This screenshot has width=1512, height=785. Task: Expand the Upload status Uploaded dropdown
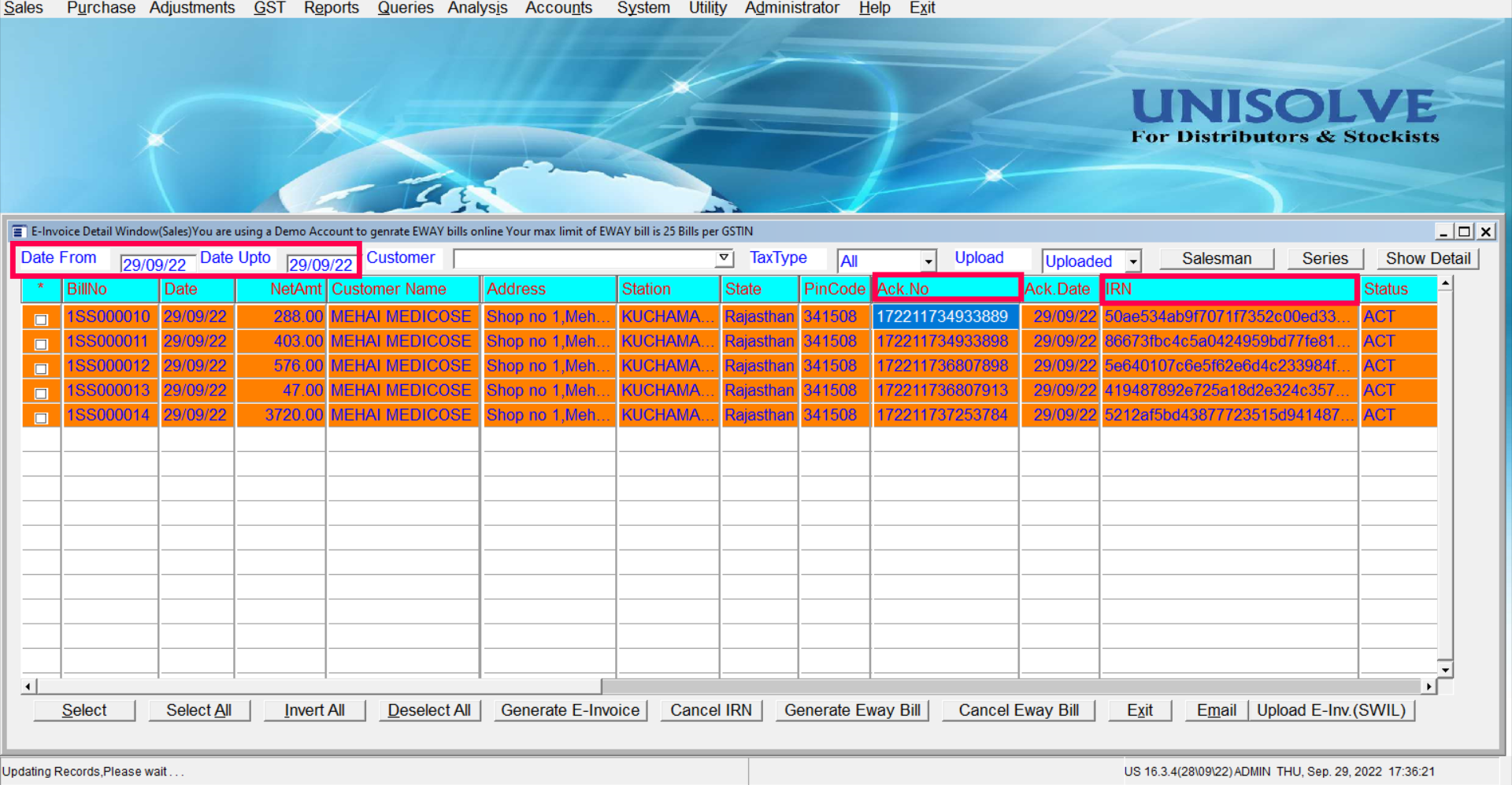click(1133, 261)
